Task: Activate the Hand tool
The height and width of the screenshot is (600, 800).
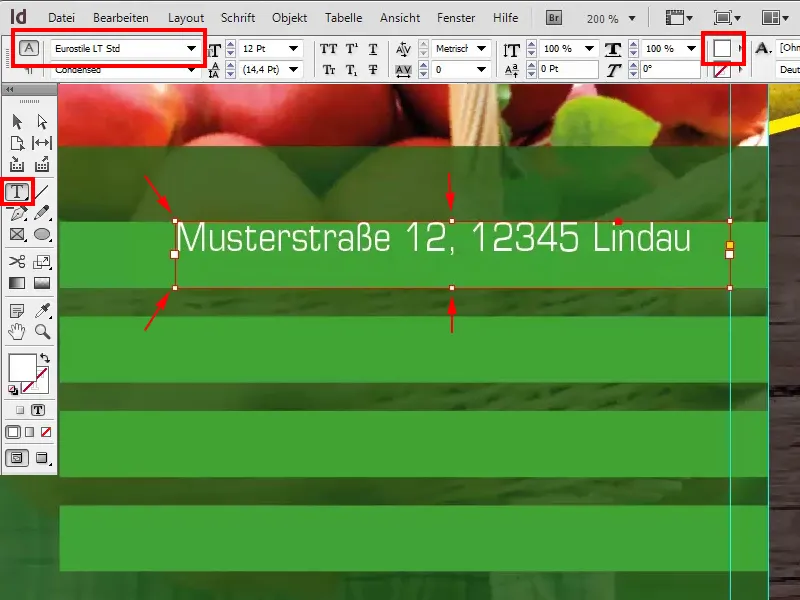Action: [17, 332]
